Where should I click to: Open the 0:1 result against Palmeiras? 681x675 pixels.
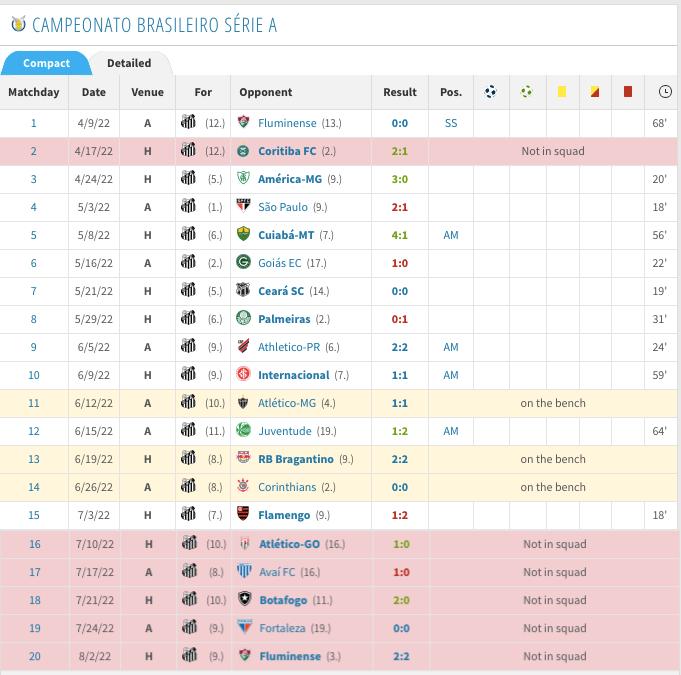[x=400, y=319]
